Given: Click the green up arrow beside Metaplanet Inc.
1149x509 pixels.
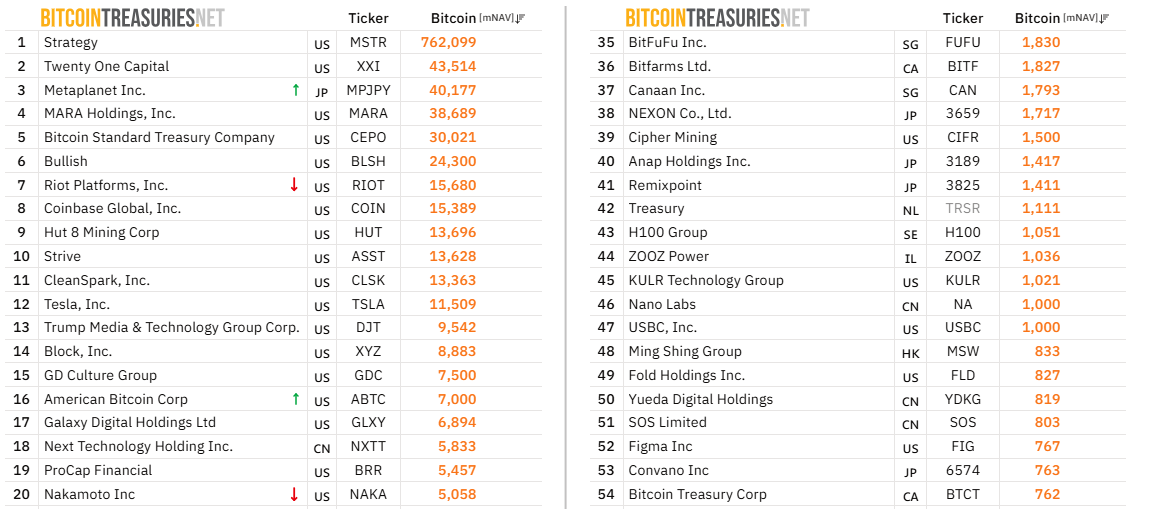Looking at the screenshot, I should point(295,90).
